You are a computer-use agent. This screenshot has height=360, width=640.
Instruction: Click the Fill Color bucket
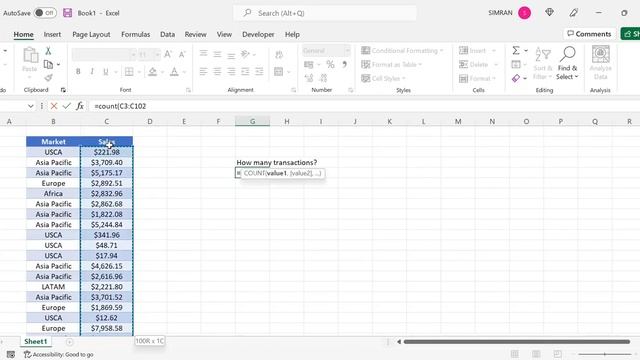pos(153,72)
